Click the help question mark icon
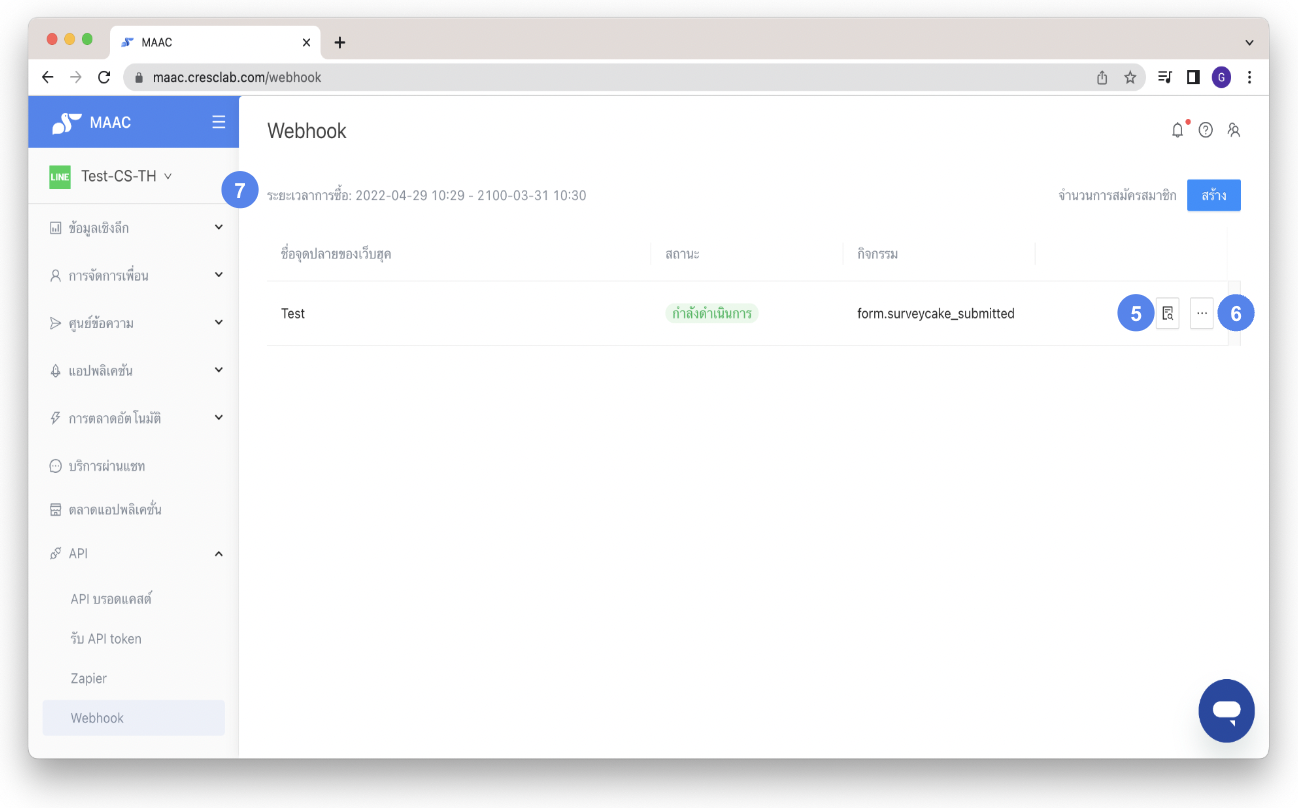Image resolution: width=1298 pixels, height=808 pixels. point(1205,130)
